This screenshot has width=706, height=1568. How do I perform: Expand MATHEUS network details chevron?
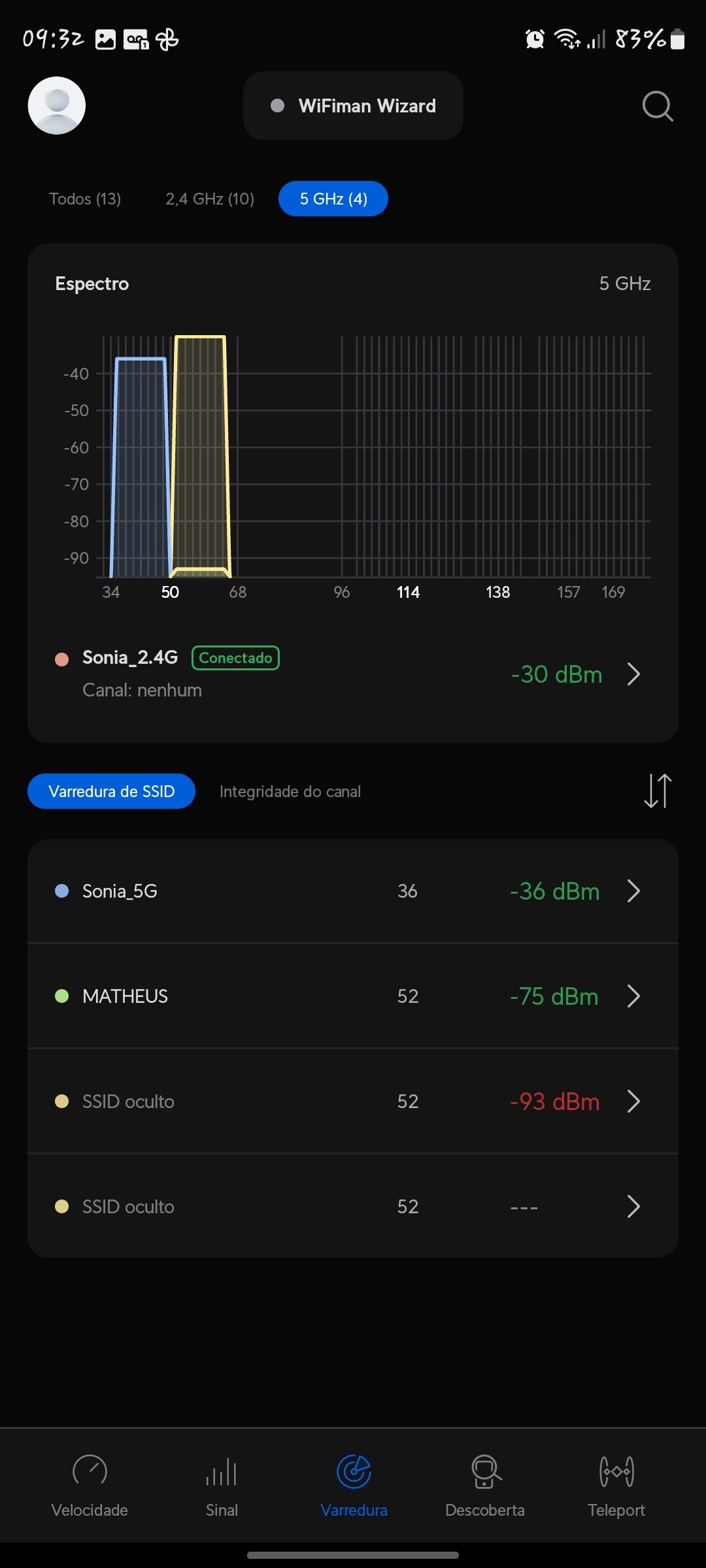pyautogui.click(x=633, y=996)
